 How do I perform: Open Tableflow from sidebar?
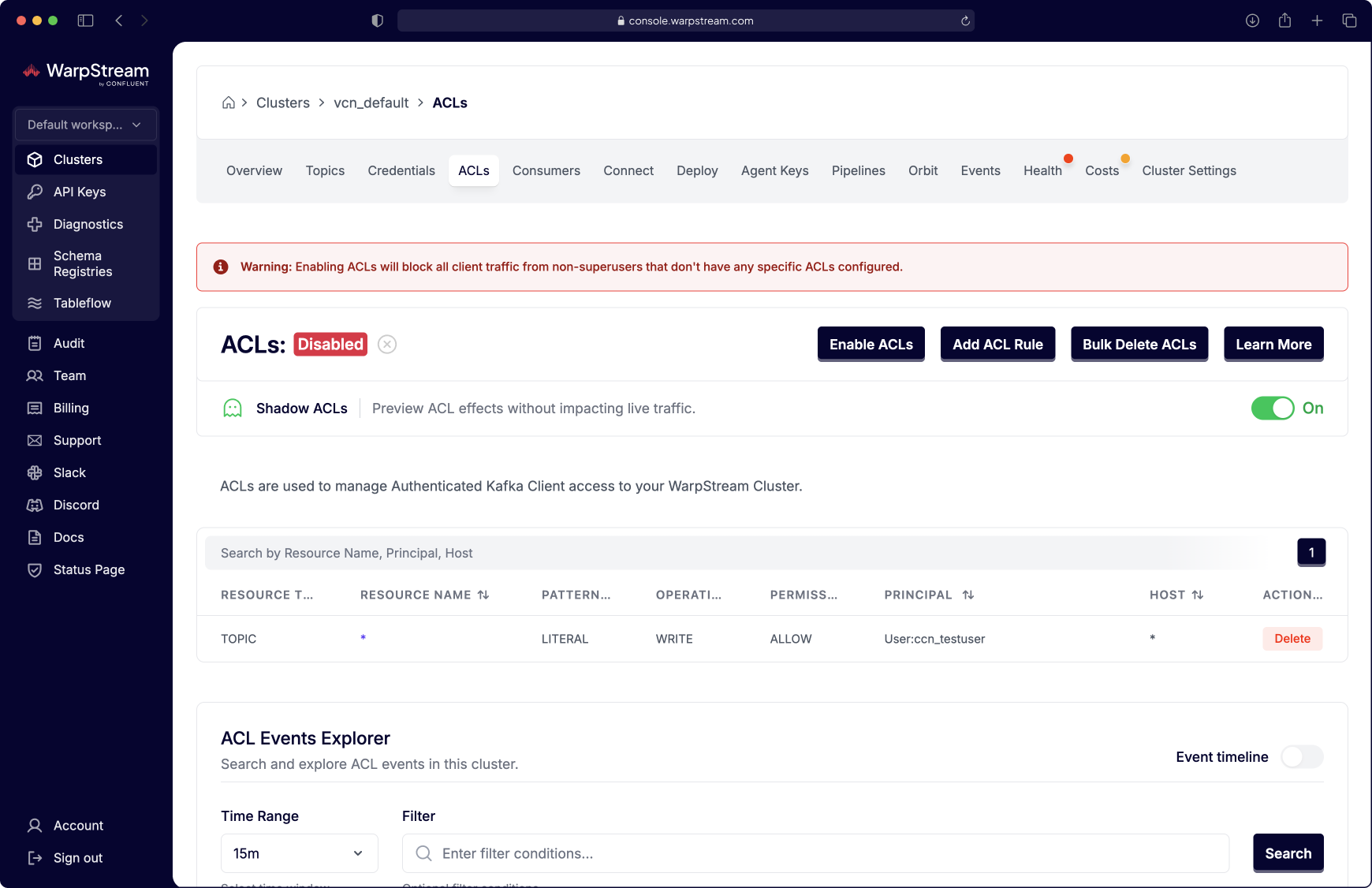(x=86, y=303)
